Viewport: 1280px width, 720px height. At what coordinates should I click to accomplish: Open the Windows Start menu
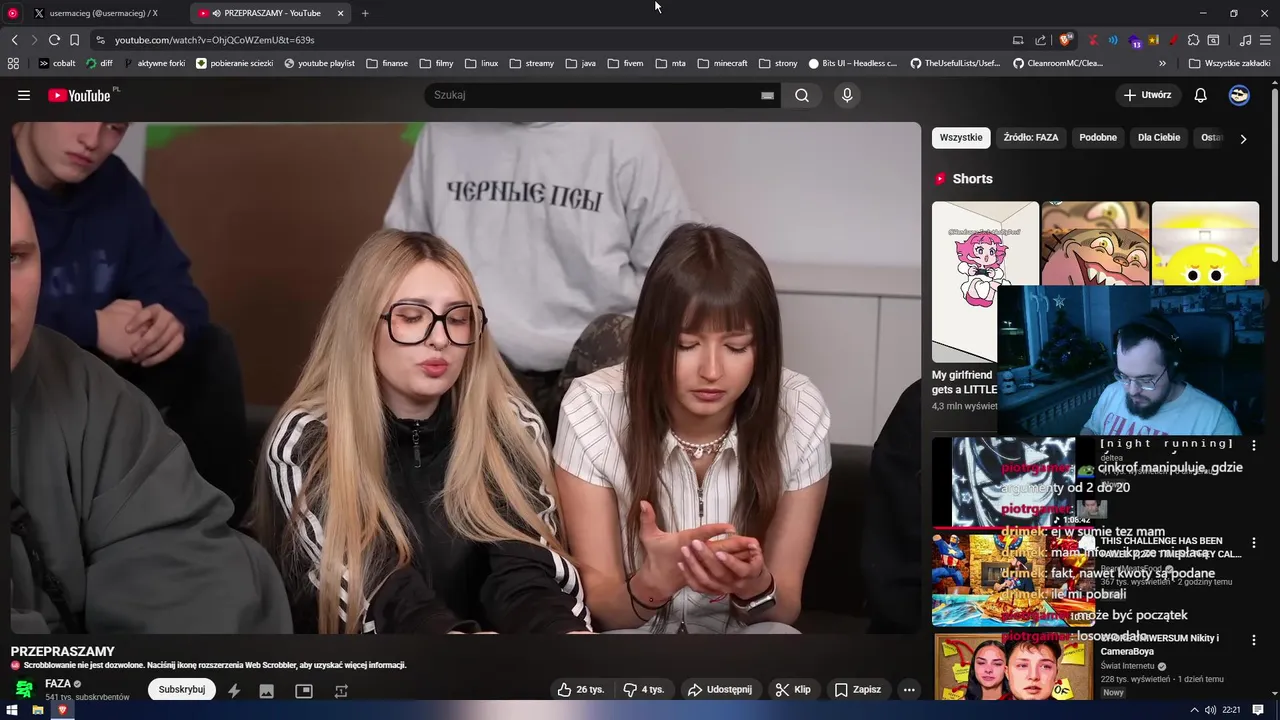(13, 710)
